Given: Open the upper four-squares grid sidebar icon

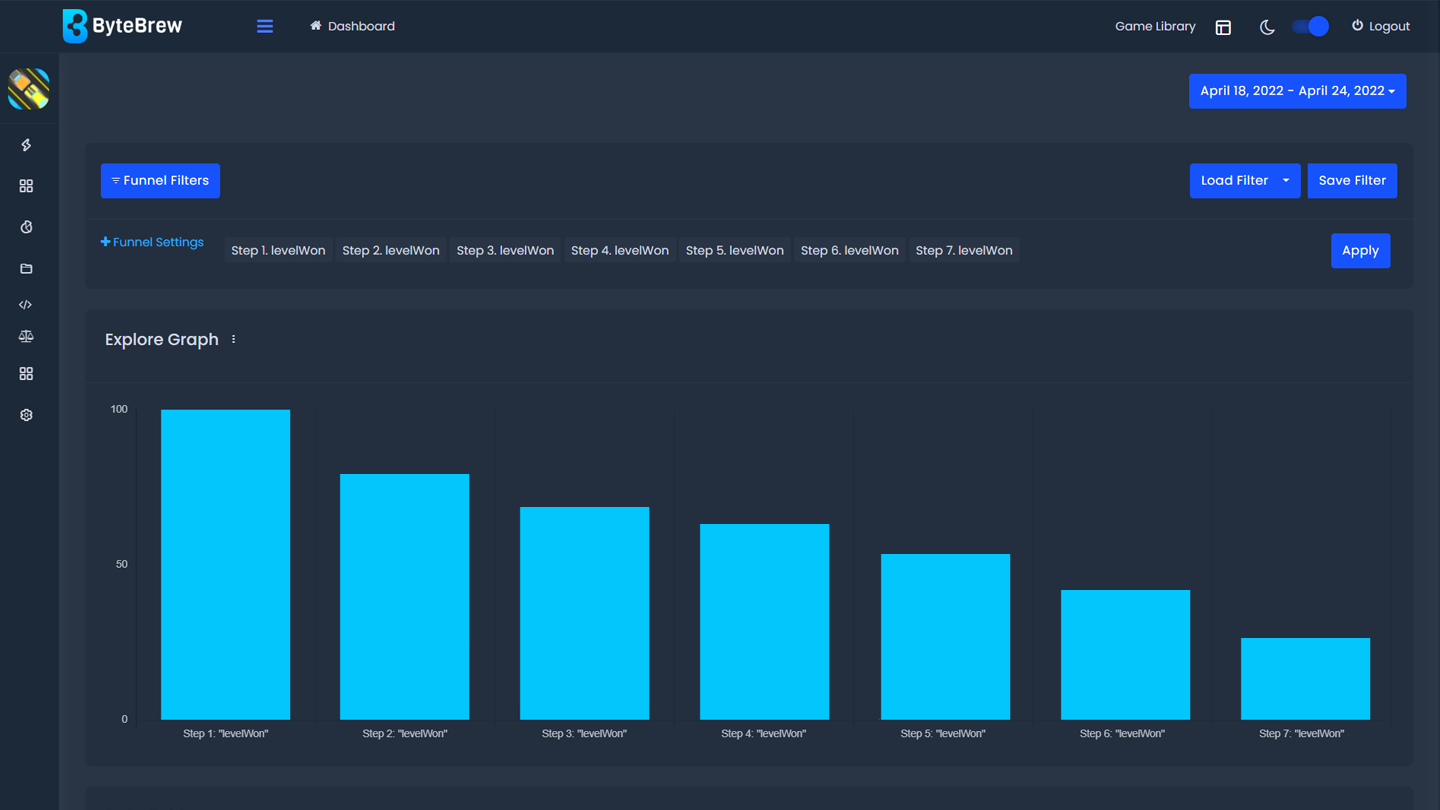Looking at the screenshot, I should click(26, 186).
